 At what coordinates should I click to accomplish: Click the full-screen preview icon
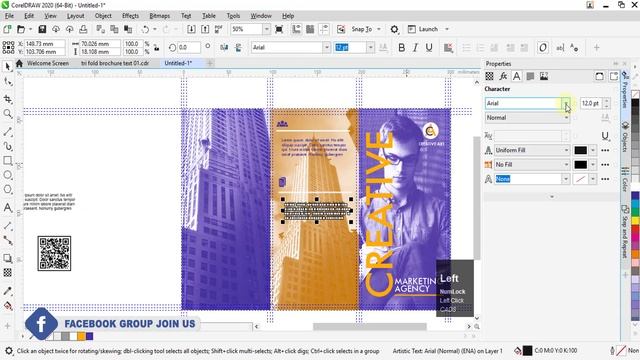click(279, 29)
